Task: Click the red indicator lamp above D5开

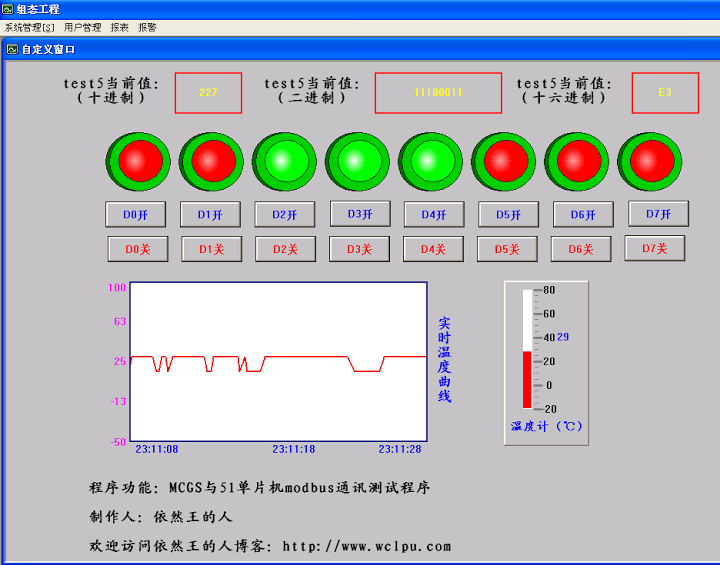Action: point(504,162)
